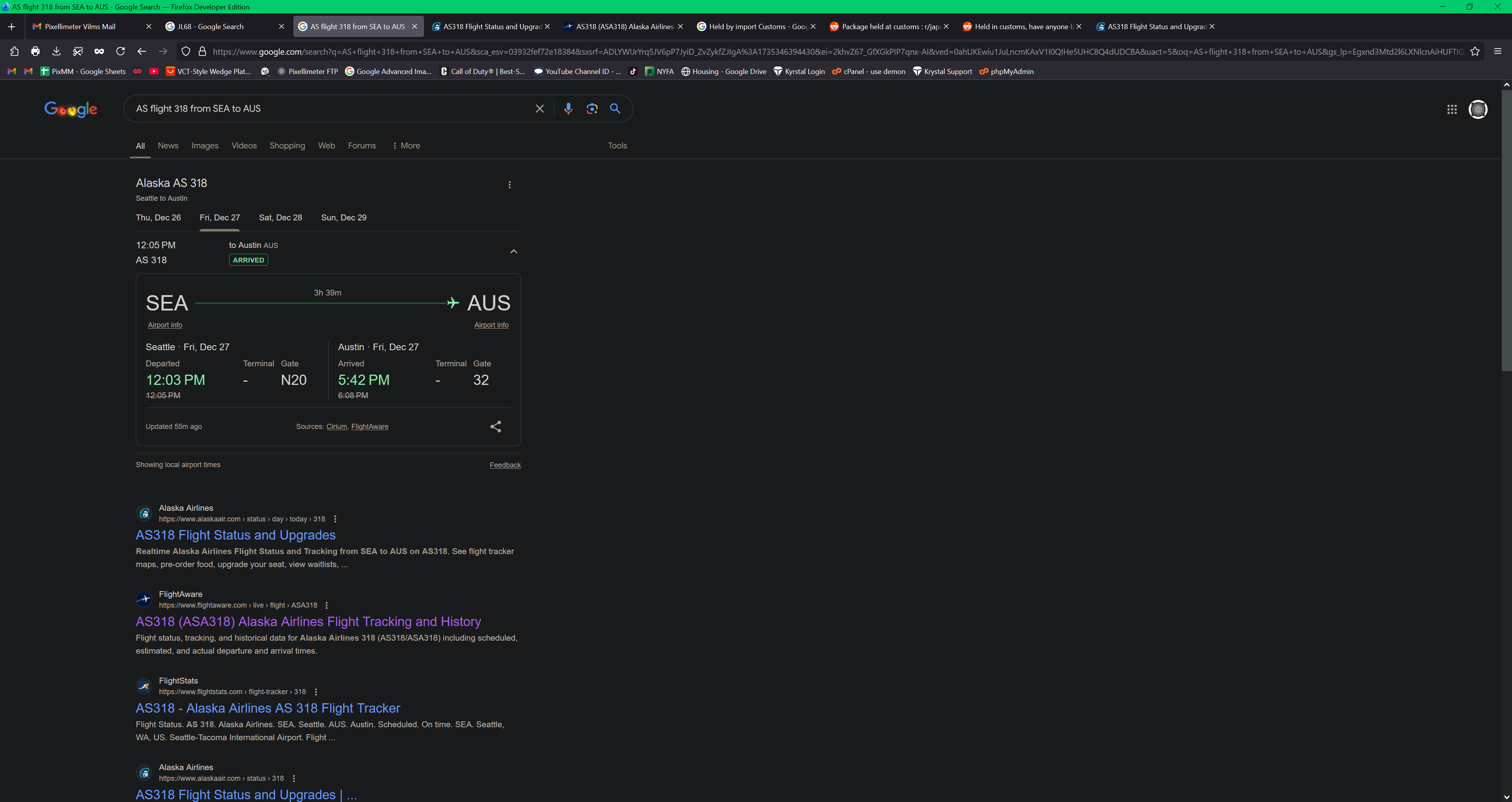This screenshot has height=802, width=1512.
Task: Open the Google account avatar
Action: (1477, 109)
